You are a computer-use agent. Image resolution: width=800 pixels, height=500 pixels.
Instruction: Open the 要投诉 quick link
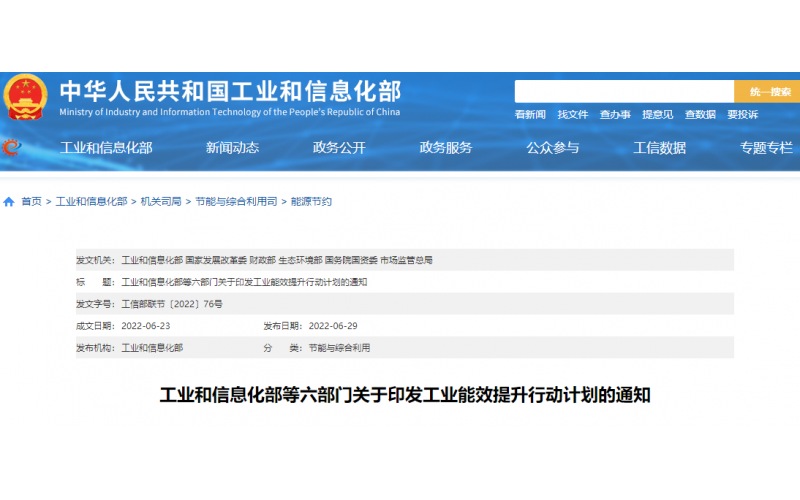click(x=742, y=115)
